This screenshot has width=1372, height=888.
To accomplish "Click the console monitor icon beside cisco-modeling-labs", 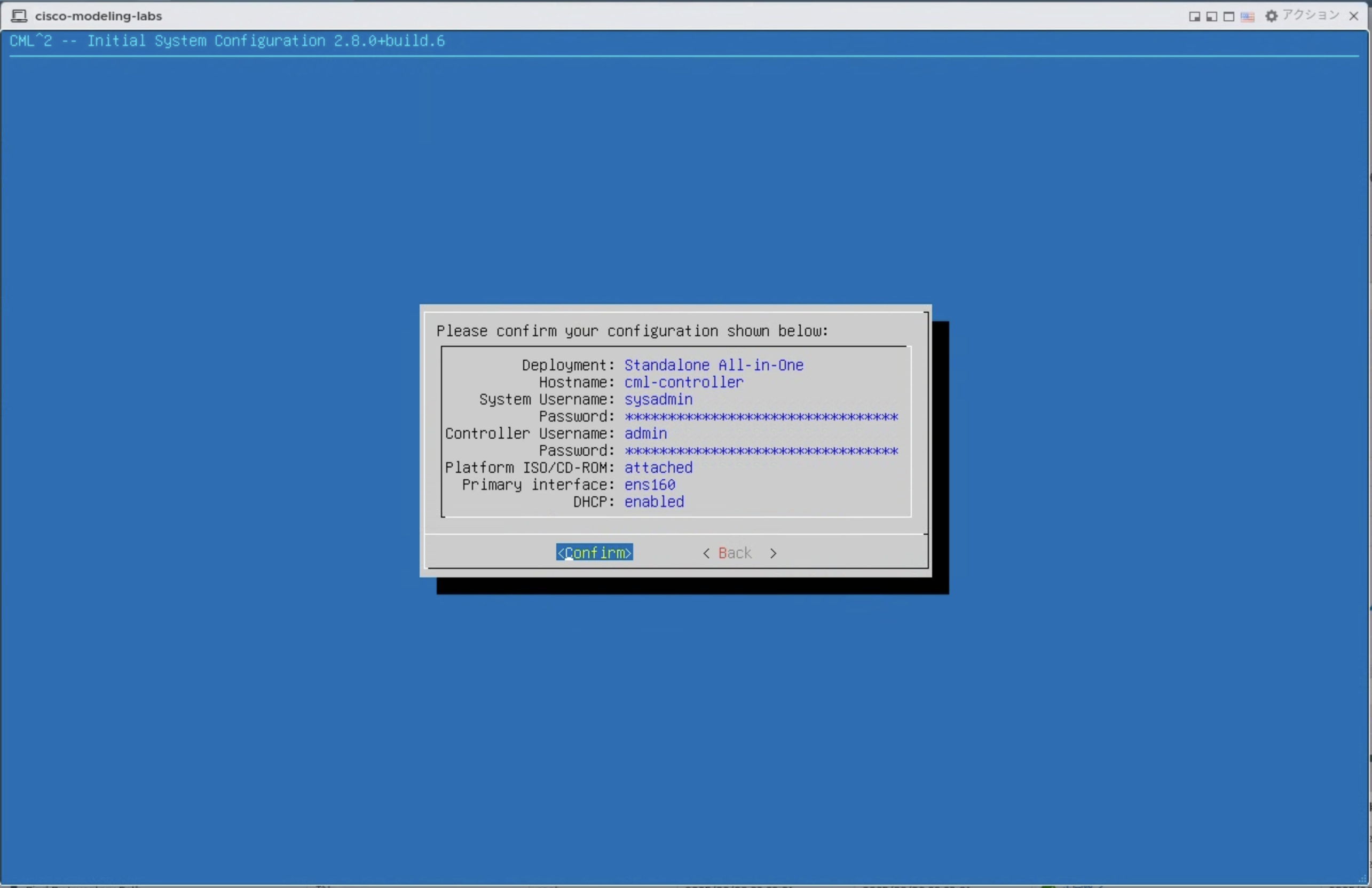I will tap(19, 16).
